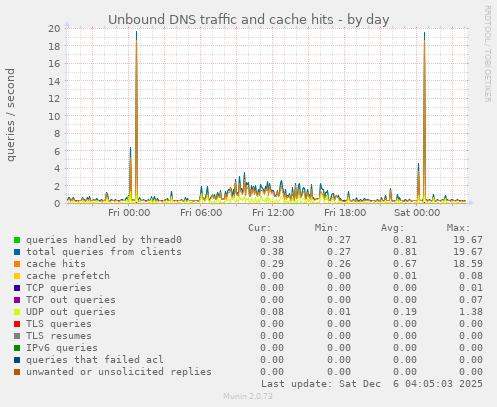The height and width of the screenshot is (407, 497).
Task: Click the 'Sat 00:00' time axis label
Action: pyautogui.click(x=417, y=213)
